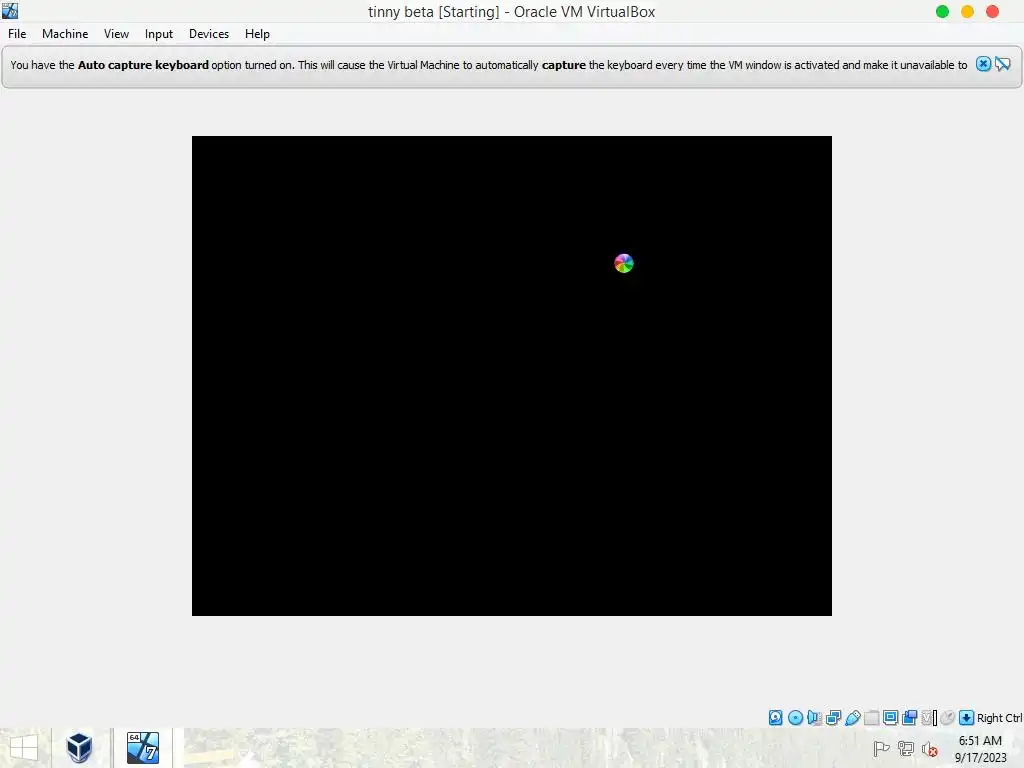Click the USB devices status icon
This screenshot has width=1024, height=768.
pyautogui.click(x=852, y=718)
